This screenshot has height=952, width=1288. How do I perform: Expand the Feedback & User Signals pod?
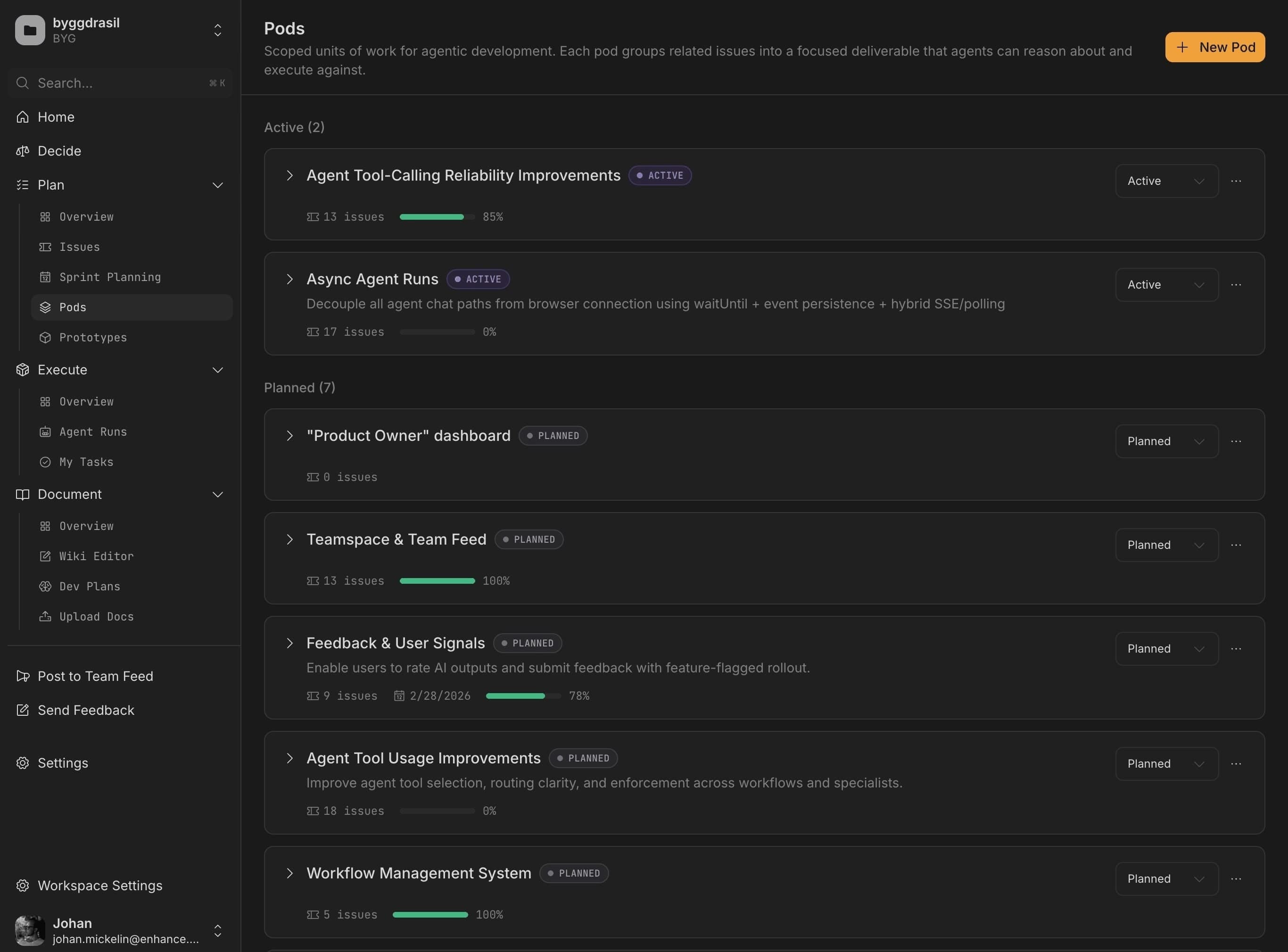coord(290,643)
